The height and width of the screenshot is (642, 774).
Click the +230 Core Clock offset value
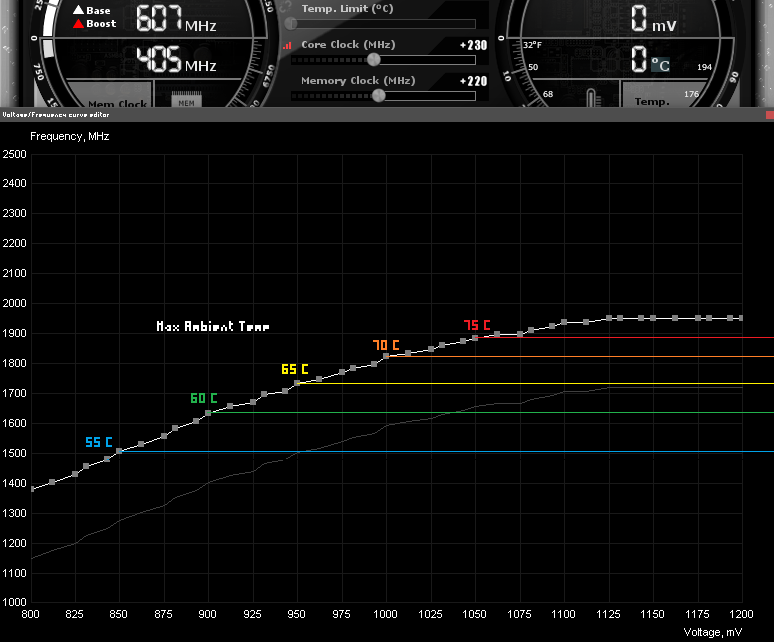click(x=473, y=45)
